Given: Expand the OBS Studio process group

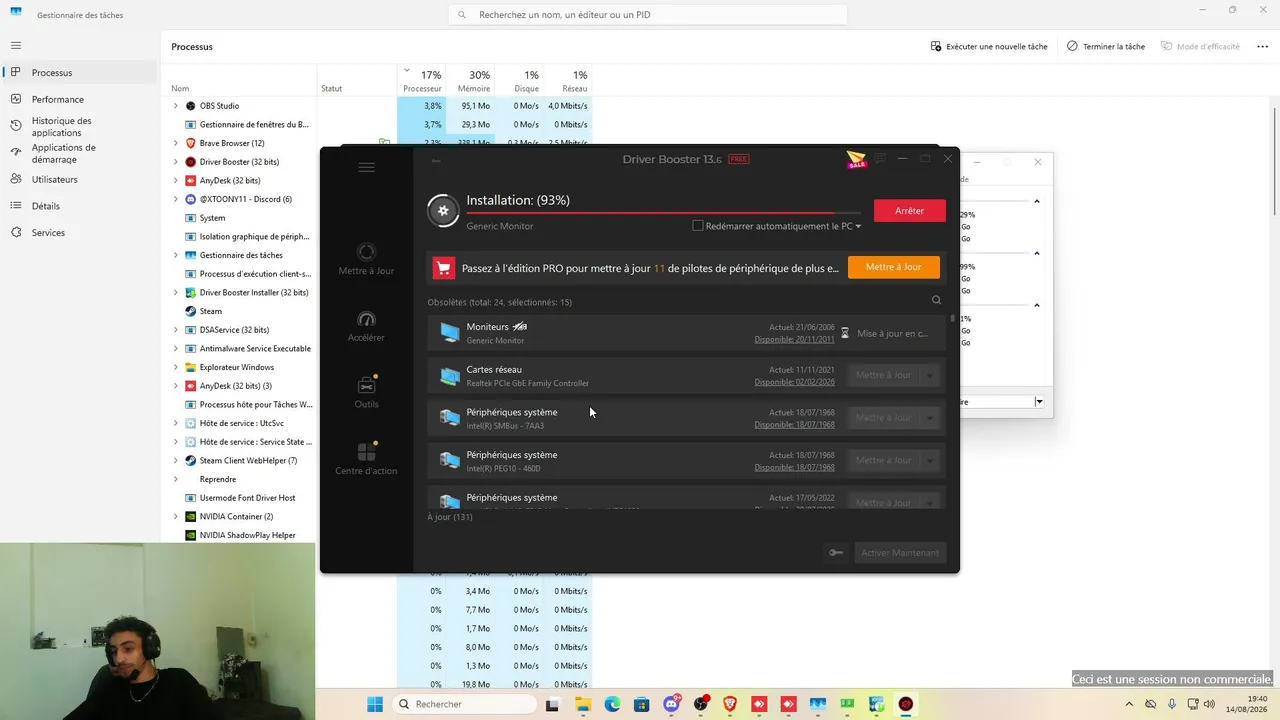Looking at the screenshot, I should (175, 106).
